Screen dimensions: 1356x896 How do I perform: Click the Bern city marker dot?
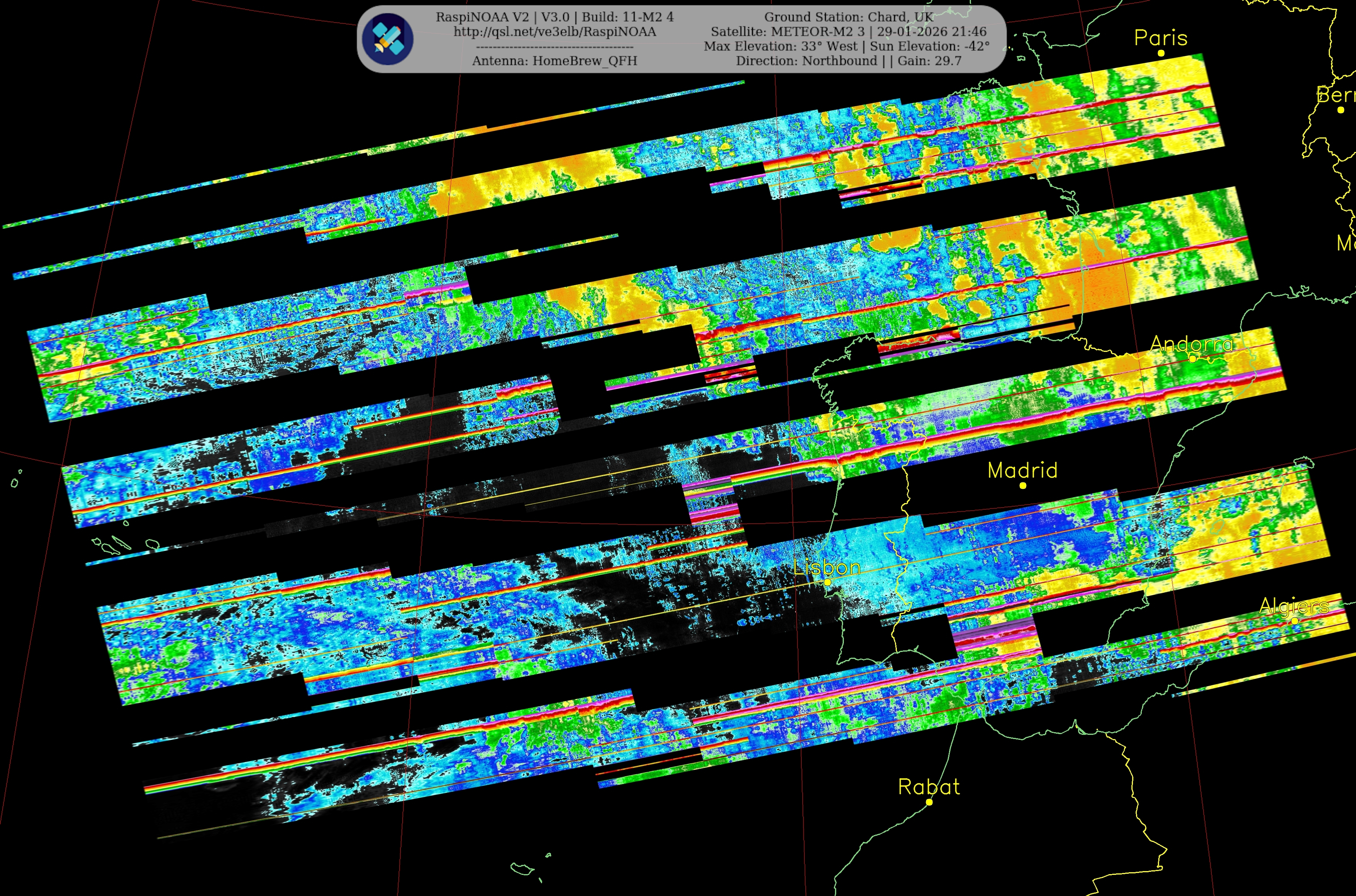(x=1341, y=110)
